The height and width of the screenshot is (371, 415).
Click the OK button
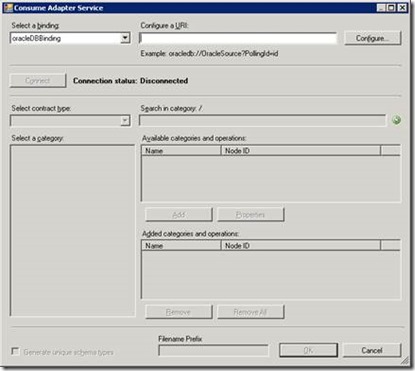[308, 350]
